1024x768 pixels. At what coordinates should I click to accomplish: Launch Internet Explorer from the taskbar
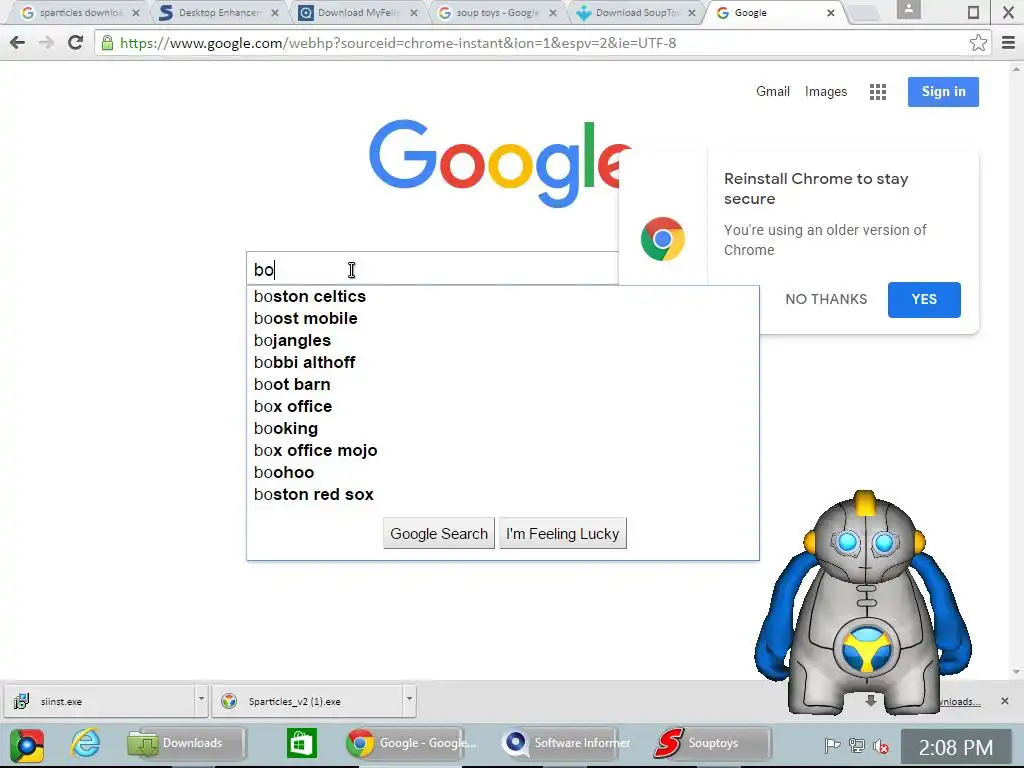coord(86,743)
